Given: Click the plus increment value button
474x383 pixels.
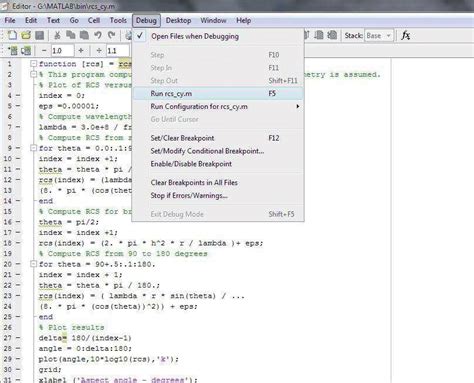Looking at the screenshot, I should point(81,51).
